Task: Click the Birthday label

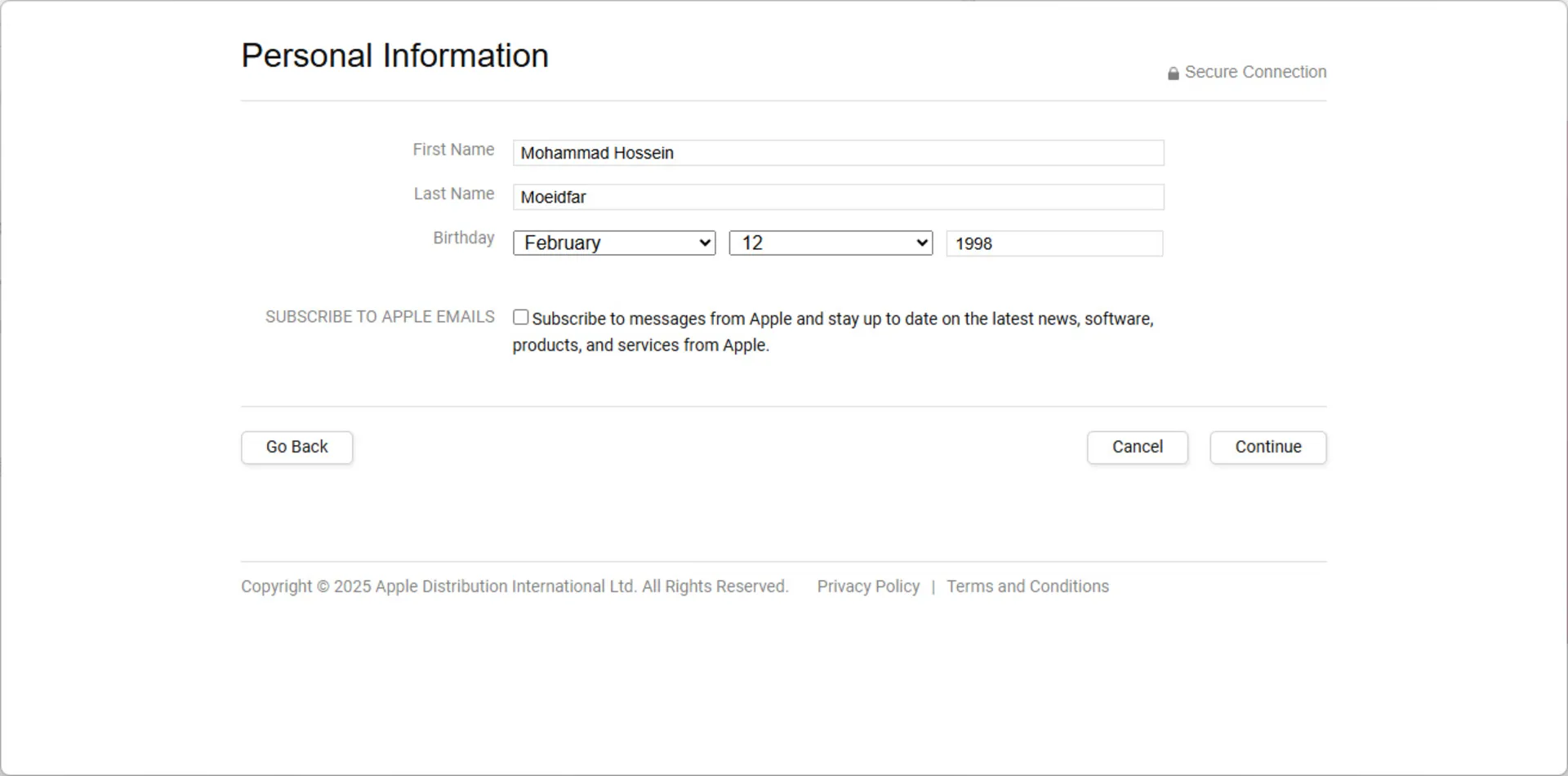Action: click(463, 238)
